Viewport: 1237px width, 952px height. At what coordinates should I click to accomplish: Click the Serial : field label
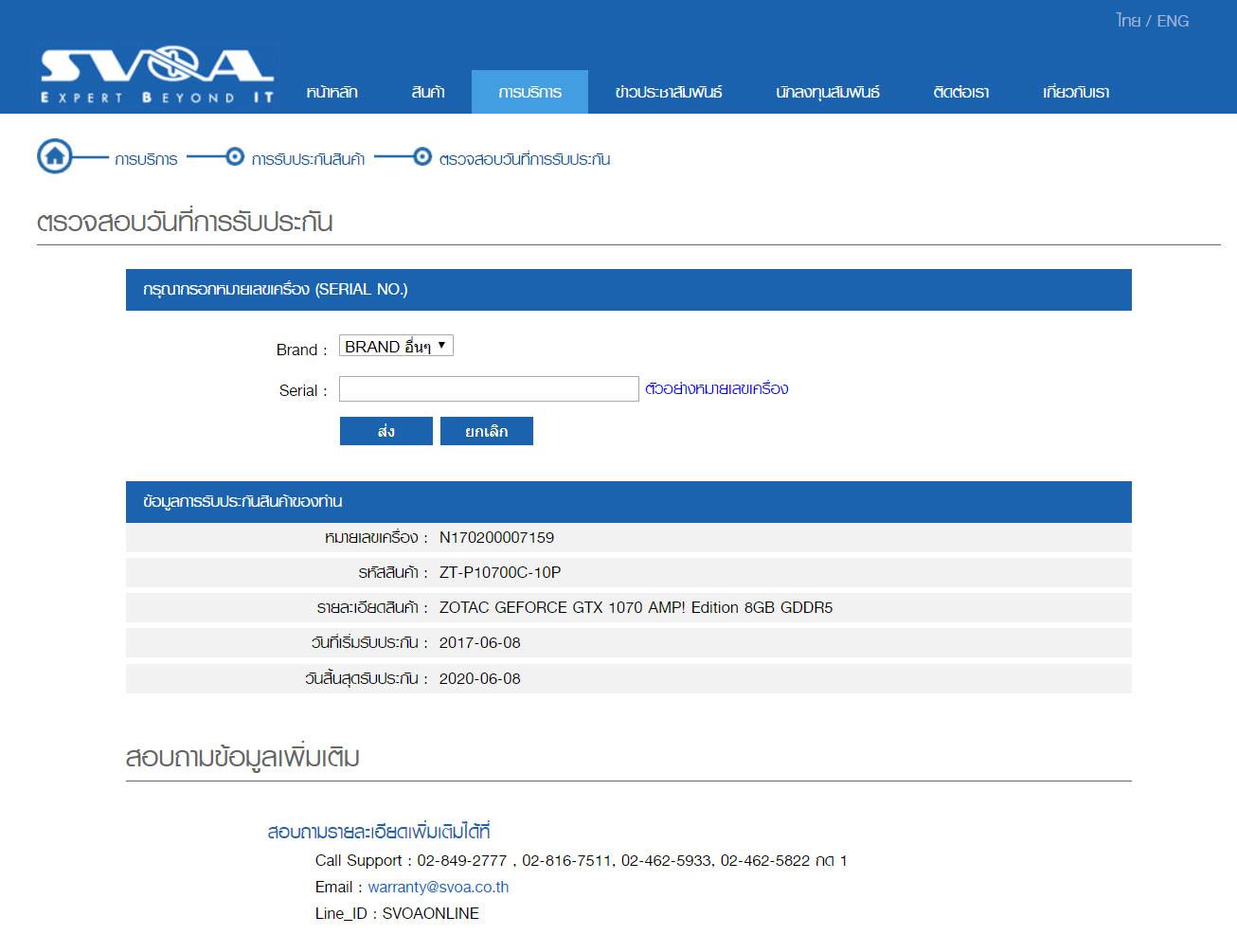pos(303,390)
